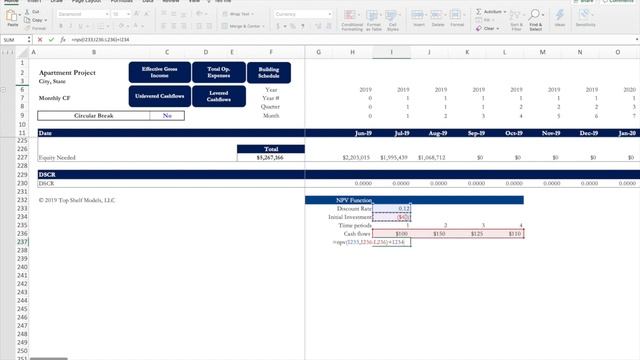Select column M header
Image resolution: width=640 pixels, height=360 pixels.
tap(542, 52)
